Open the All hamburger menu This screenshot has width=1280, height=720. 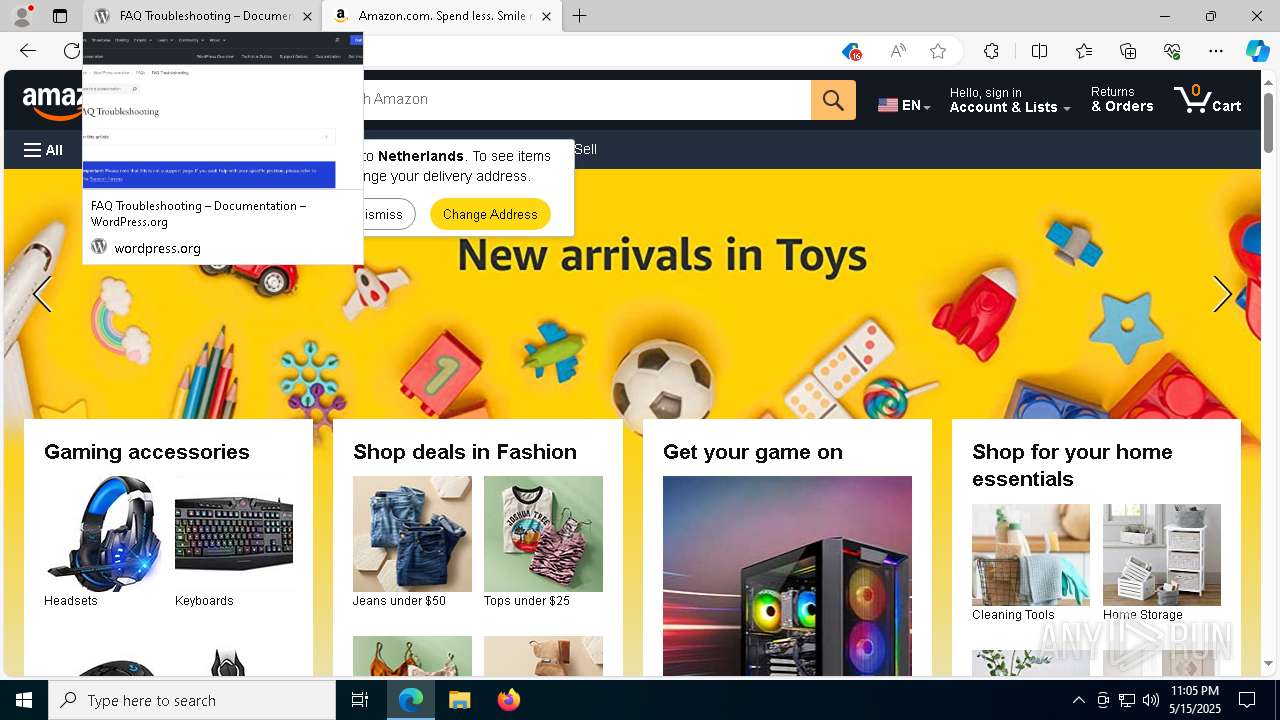tap(43, 150)
